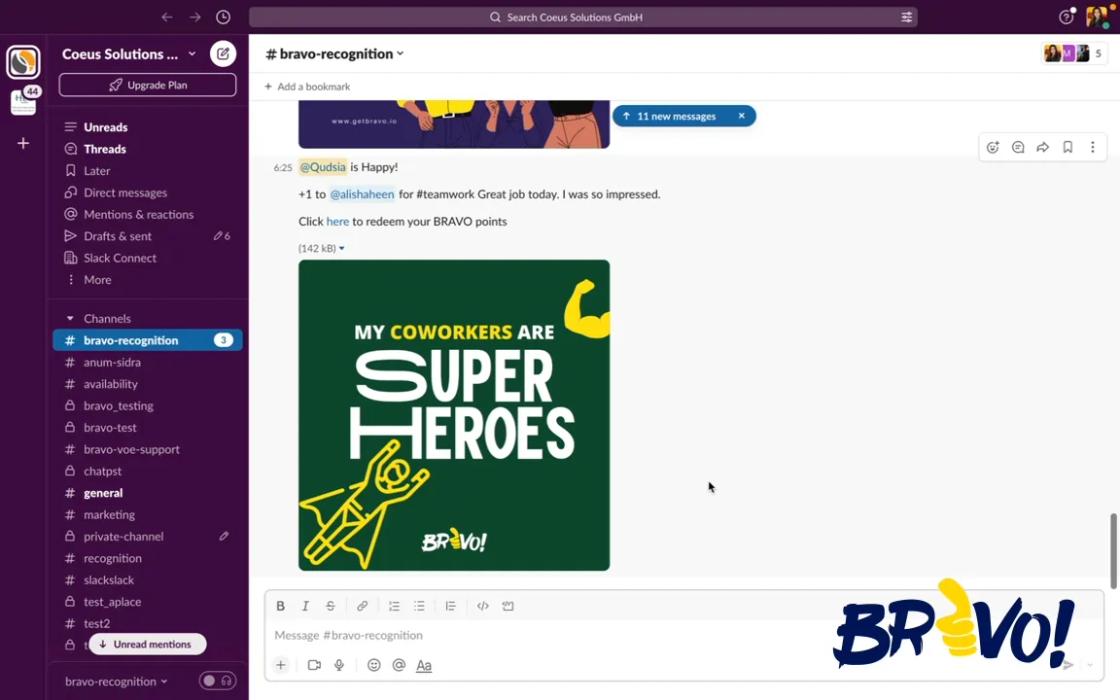
Task: Open attachments plus menu in composer
Action: point(281,665)
